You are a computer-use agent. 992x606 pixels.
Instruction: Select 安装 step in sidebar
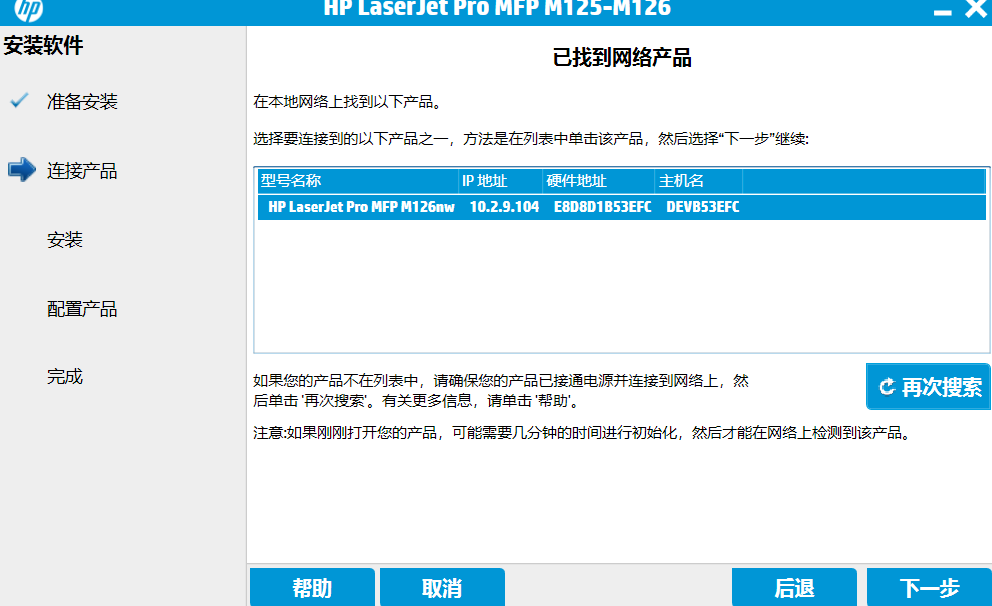(x=65, y=239)
